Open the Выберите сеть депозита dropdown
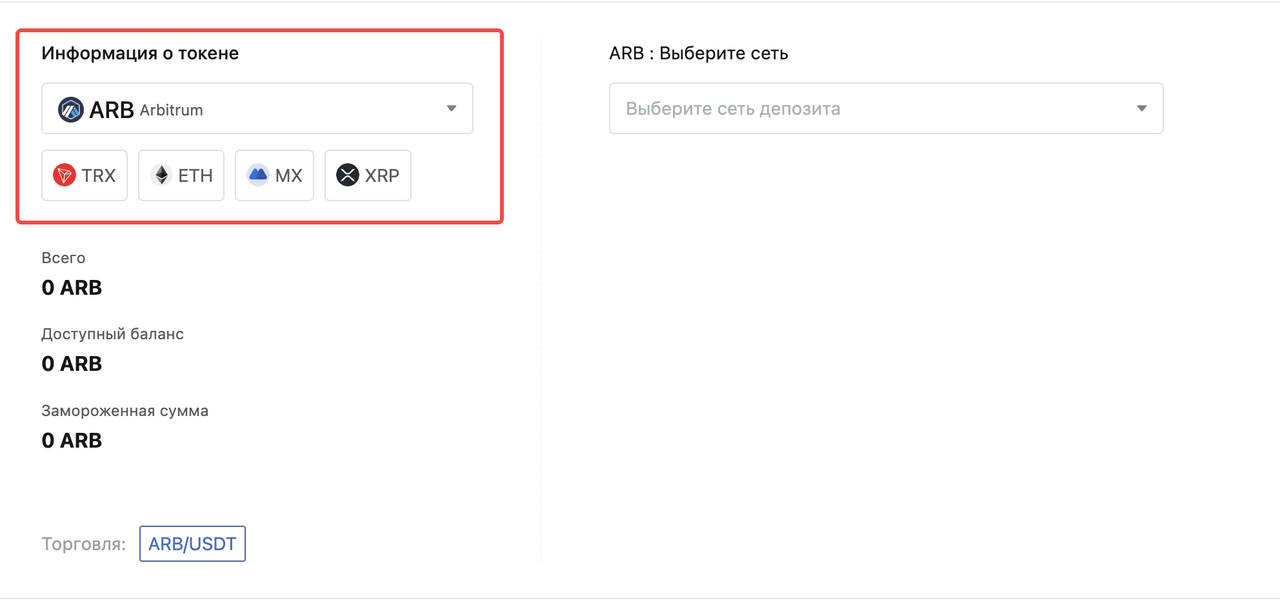The width and height of the screenshot is (1280, 605). [x=886, y=108]
